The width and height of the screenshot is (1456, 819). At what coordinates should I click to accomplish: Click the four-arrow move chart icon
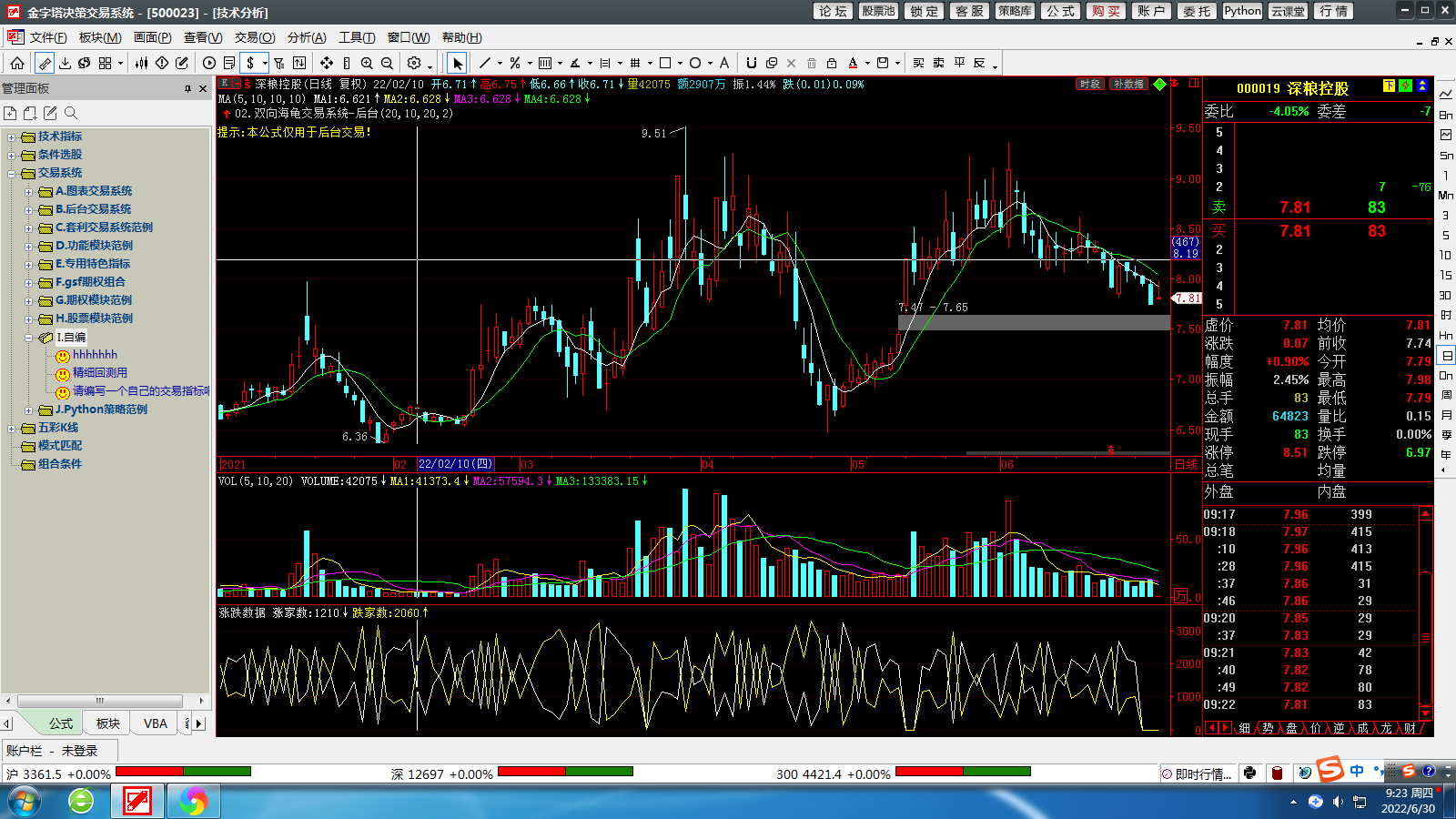click(x=326, y=63)
